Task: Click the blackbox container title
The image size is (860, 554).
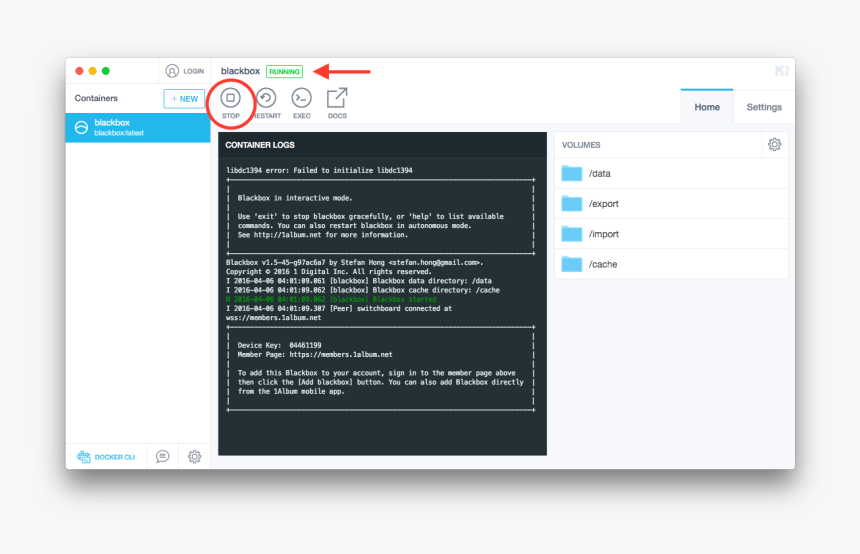Action: pos(240,71)
